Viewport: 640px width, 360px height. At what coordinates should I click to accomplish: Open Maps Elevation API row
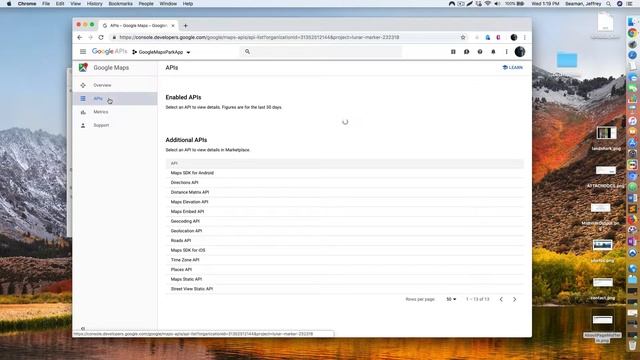(x=344, y=202)
